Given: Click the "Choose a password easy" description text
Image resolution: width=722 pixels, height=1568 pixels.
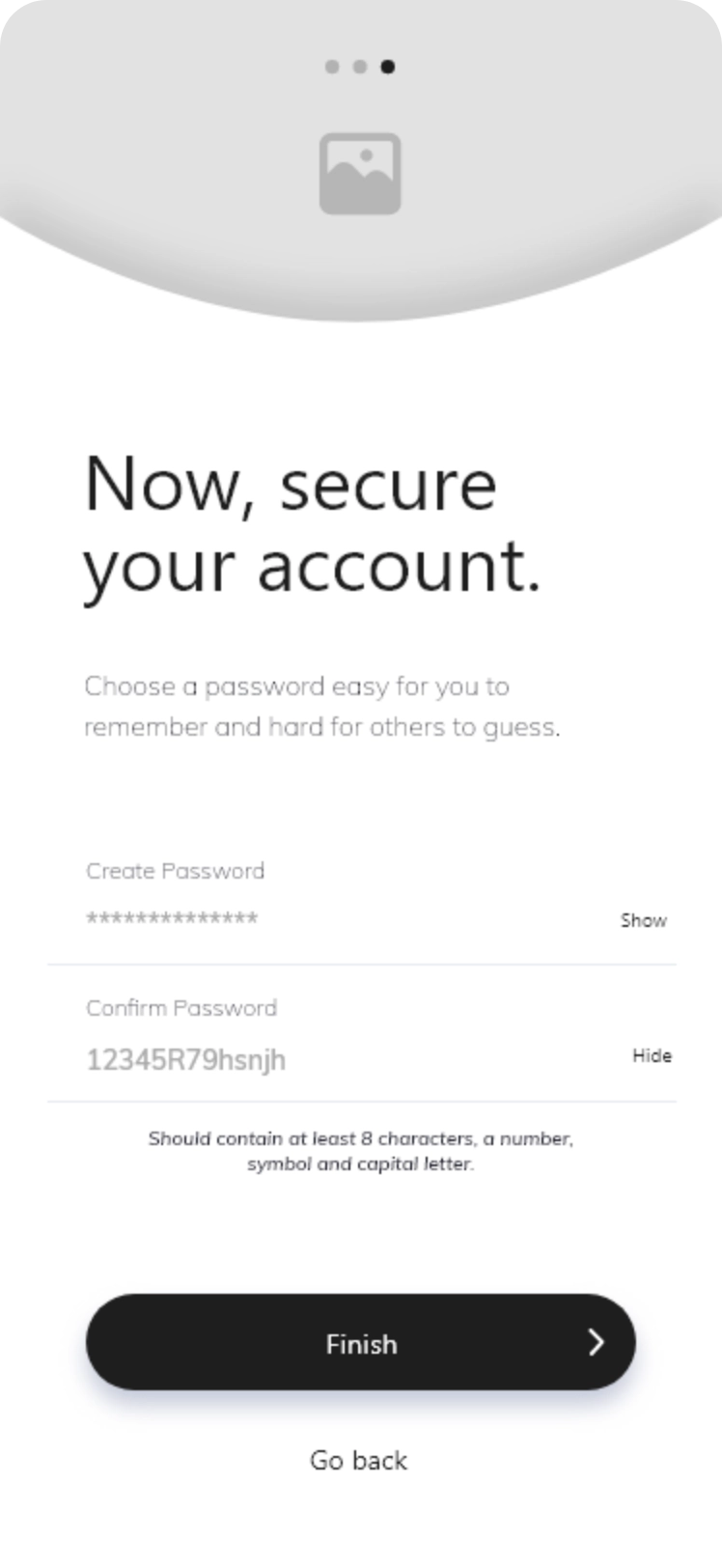Looking at the screenshot, I should click(321, 707).
